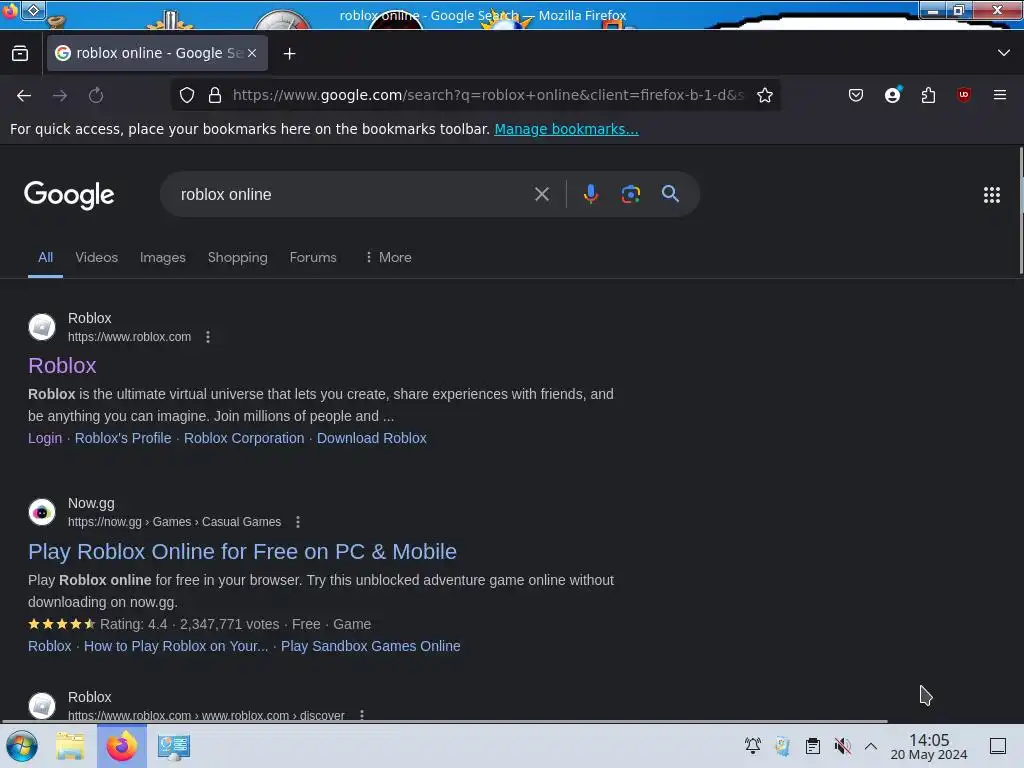Screen dimensions: 1024x768
Task: Open the Roblox result title link
Action: click(x=62, y=365)
